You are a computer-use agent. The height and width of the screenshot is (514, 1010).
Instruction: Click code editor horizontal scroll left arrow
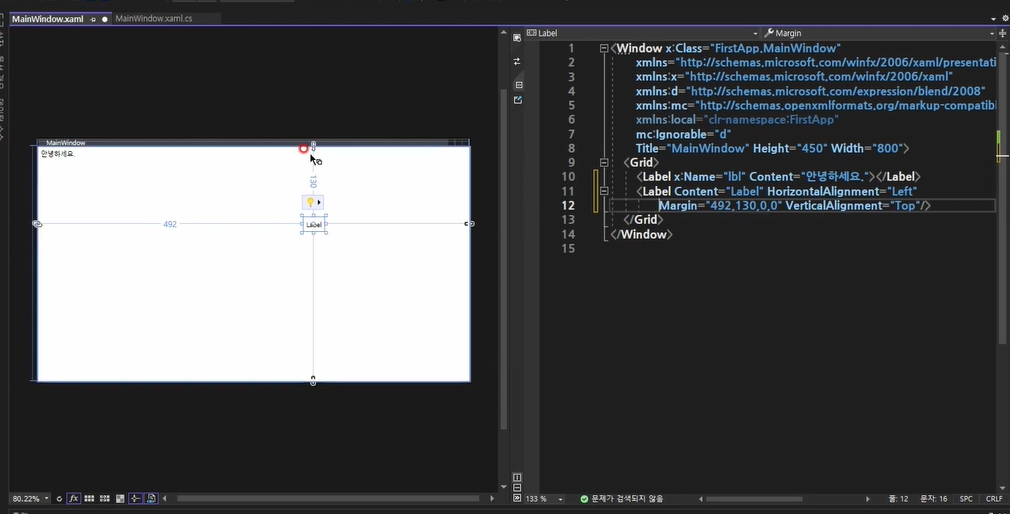coord(700,499)
